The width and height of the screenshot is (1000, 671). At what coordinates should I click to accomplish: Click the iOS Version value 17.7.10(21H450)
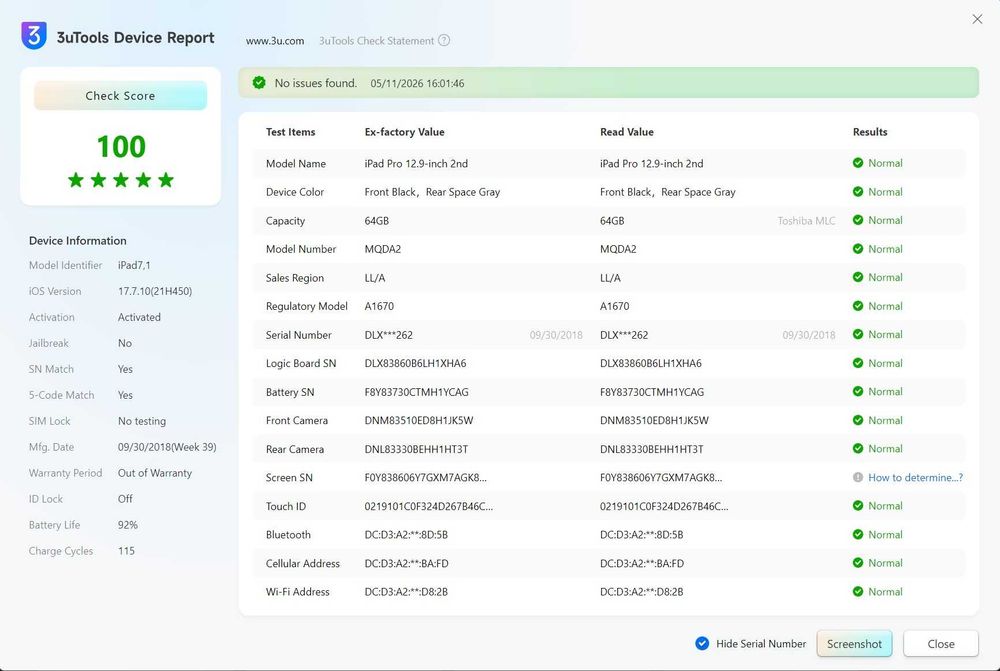click(155, 291)
